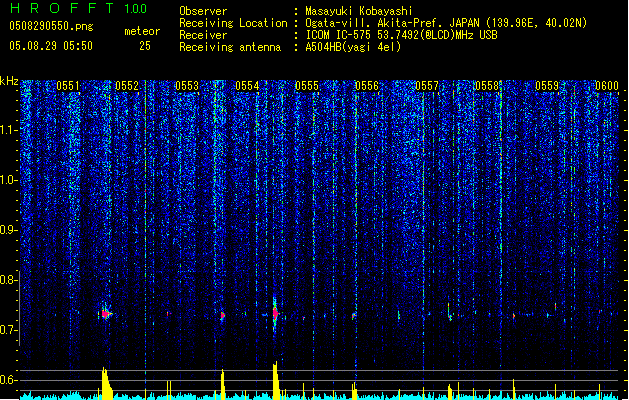The width and height of the screenshot is (629, 400).
Task: Click the ICOM IC-575 receiver text
Action: (x=401, y=35)
